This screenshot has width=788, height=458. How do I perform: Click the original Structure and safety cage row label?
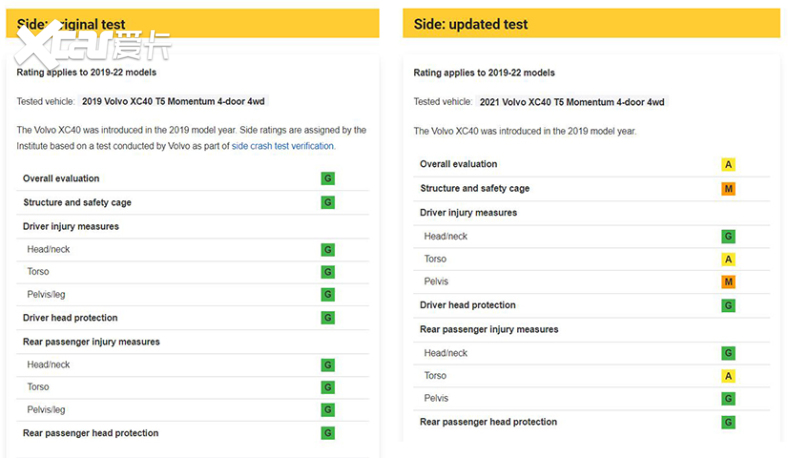click(77, 203)
